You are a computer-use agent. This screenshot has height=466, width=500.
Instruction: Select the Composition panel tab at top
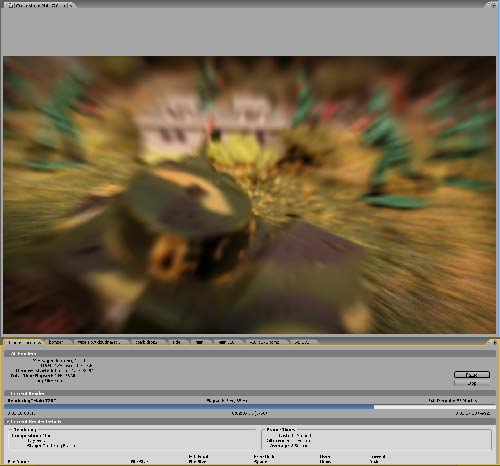(39, 5)
